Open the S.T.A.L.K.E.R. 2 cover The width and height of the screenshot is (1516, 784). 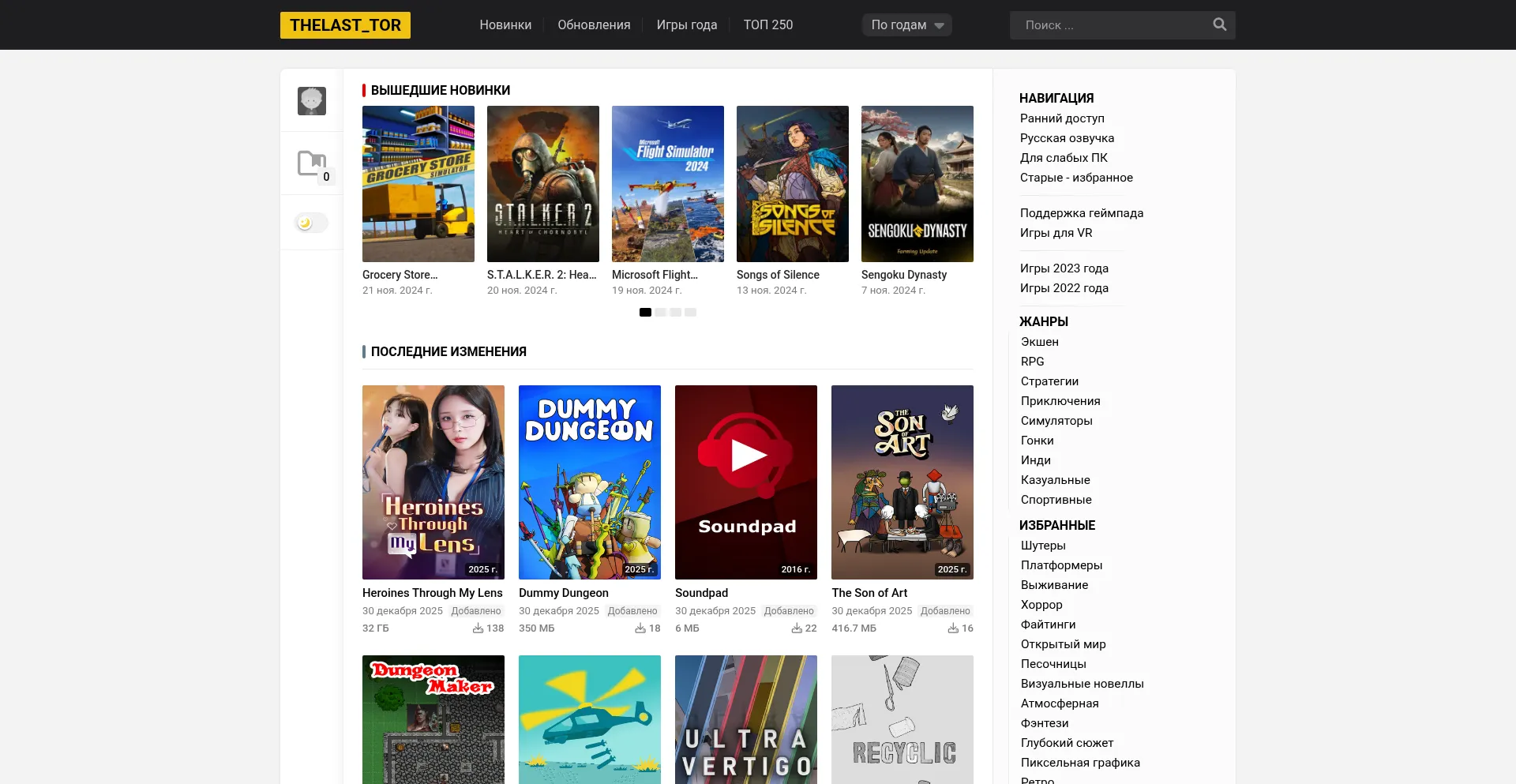(x=543, y=184)
